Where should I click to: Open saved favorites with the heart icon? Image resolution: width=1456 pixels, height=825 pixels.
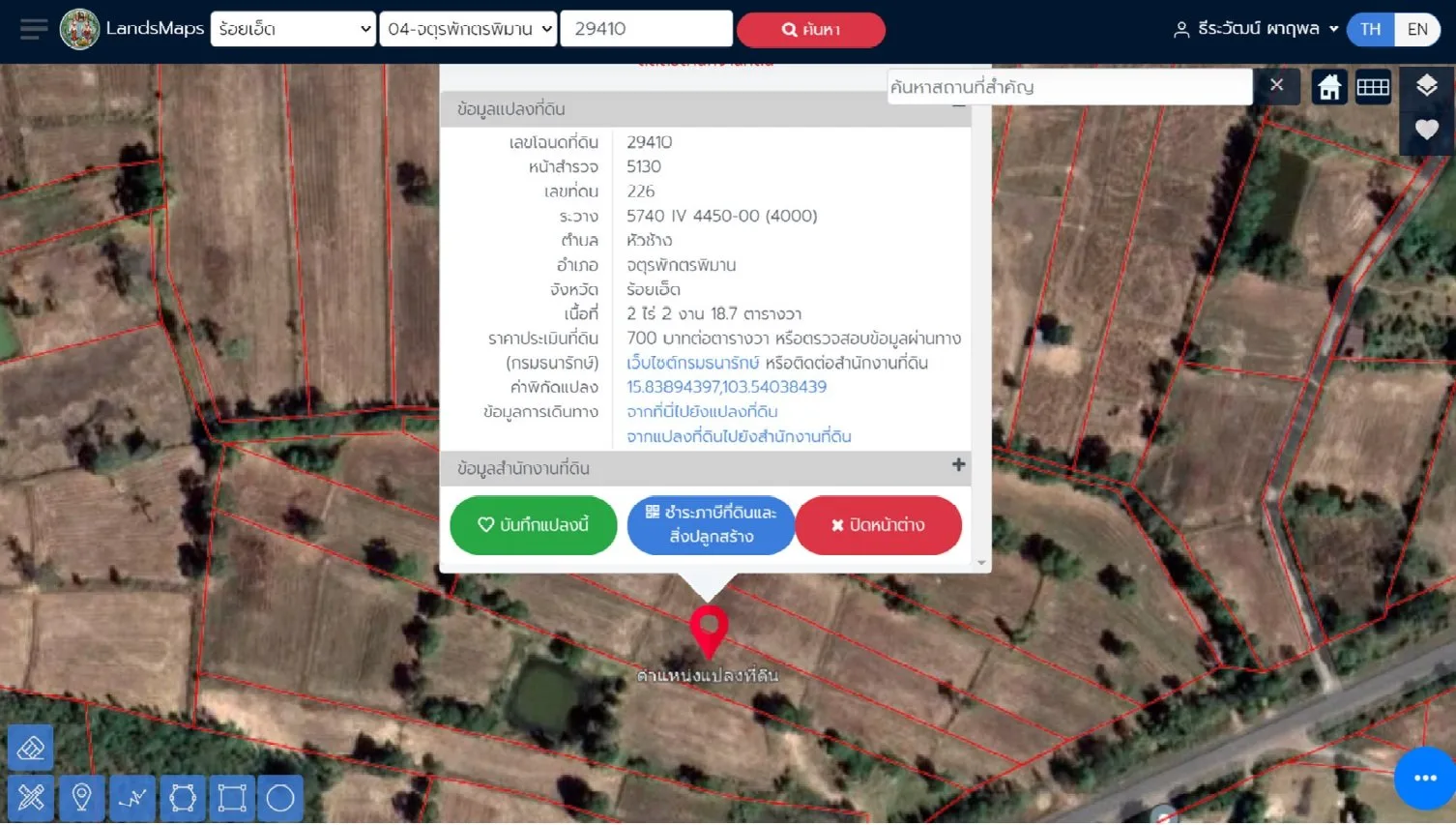(1427, 130)
